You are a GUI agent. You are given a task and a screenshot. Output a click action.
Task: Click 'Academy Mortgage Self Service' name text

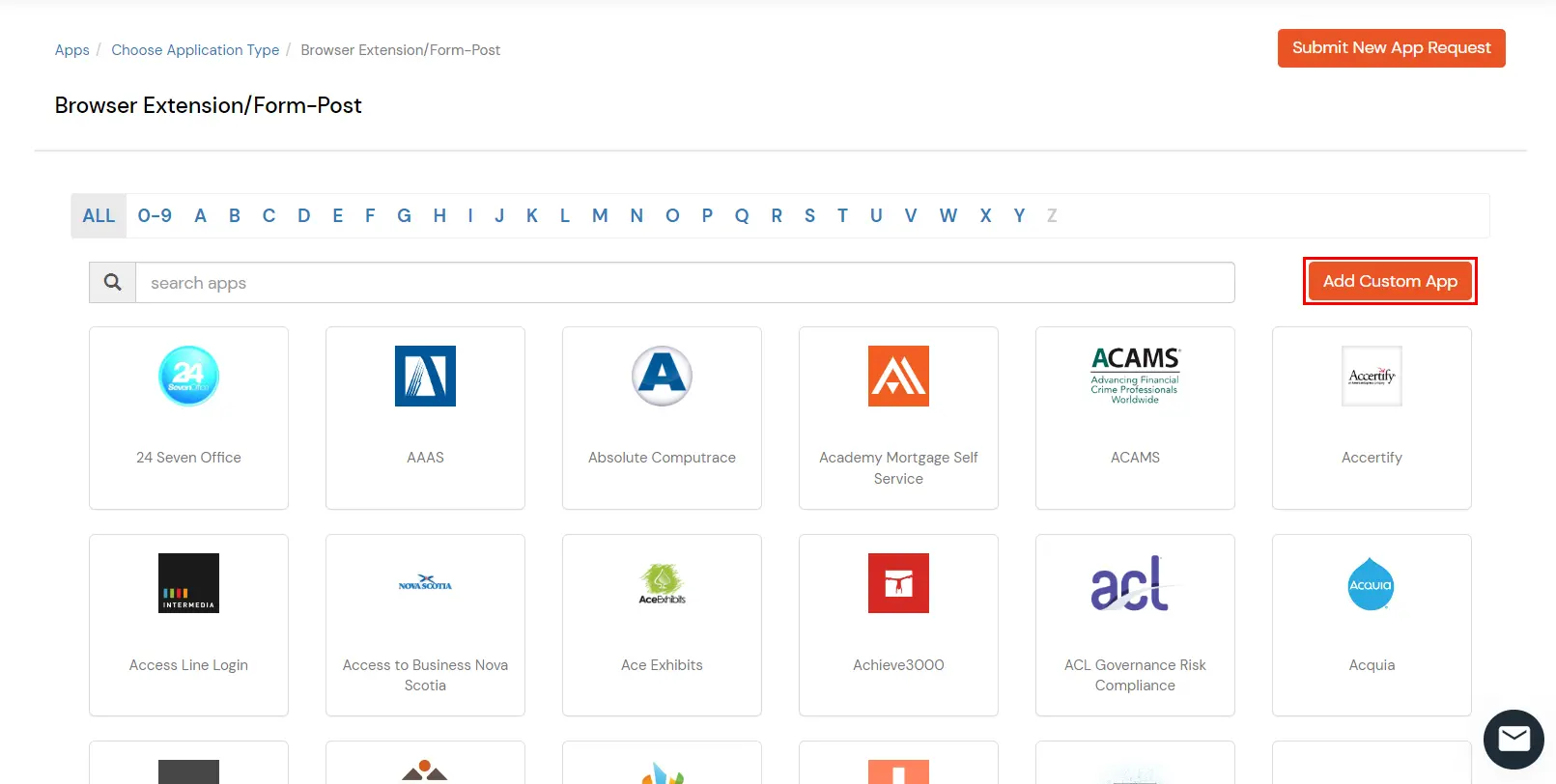click(x=898, y=468)
